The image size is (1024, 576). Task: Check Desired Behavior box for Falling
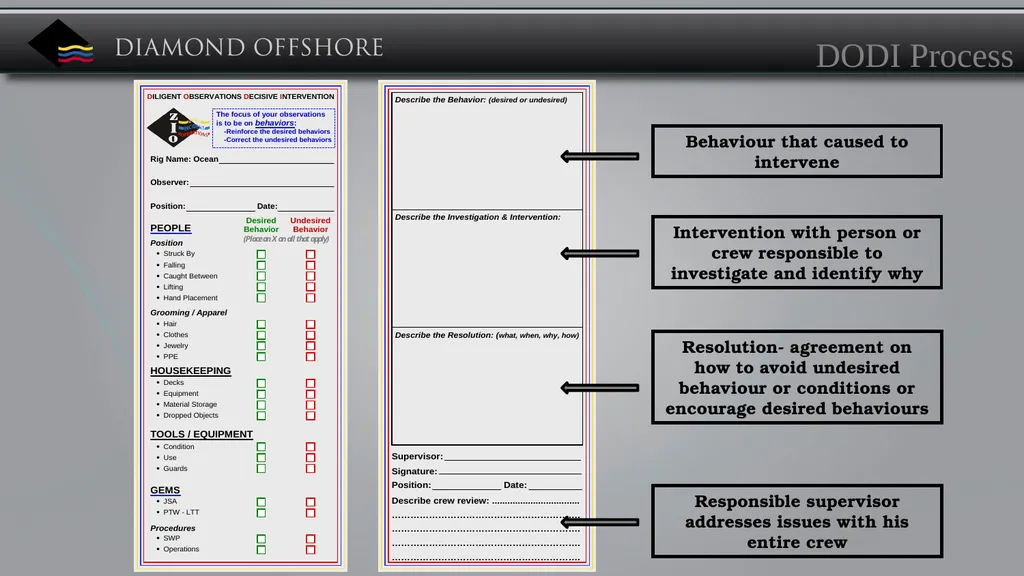point(261,265)
